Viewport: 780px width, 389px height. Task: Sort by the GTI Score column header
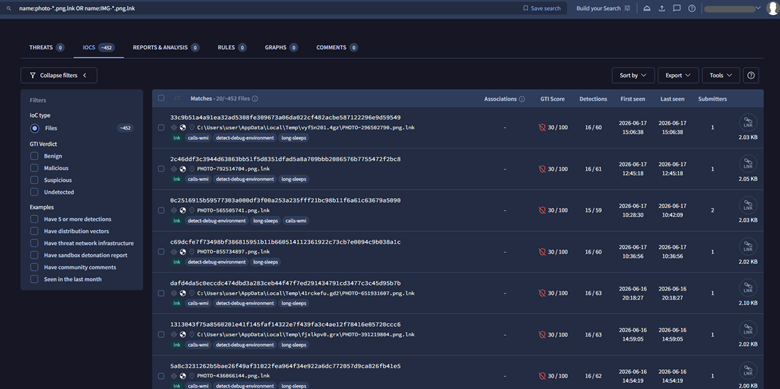552,99
